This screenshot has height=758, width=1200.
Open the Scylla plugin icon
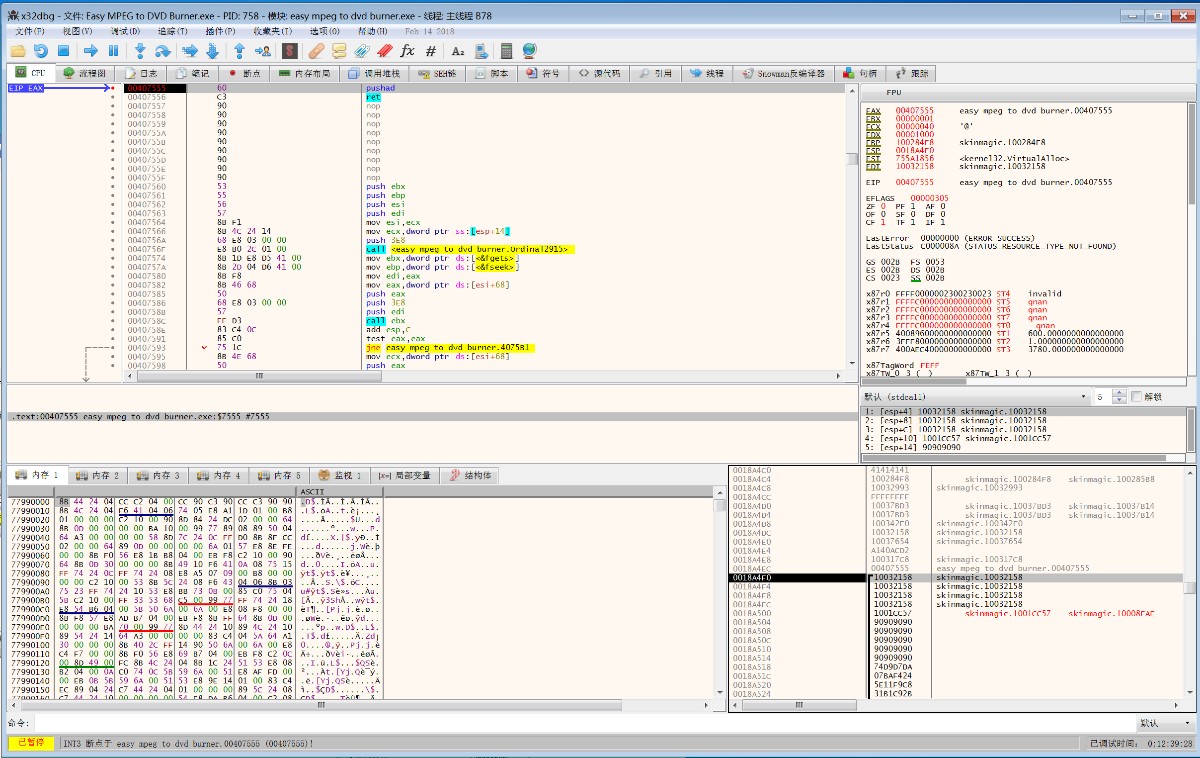pos(290,50)
